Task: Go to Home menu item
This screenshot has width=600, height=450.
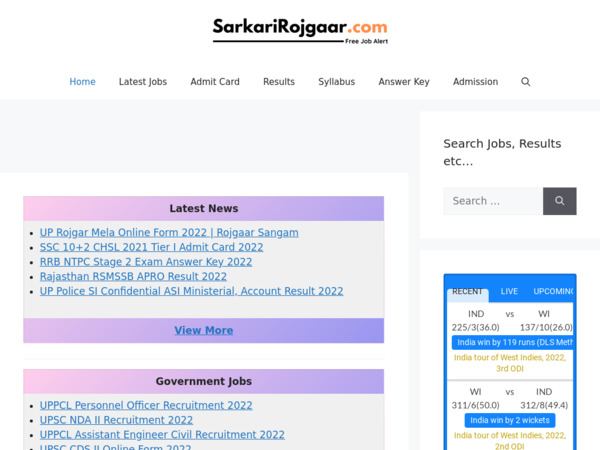Action: click(x=82, y=82)
